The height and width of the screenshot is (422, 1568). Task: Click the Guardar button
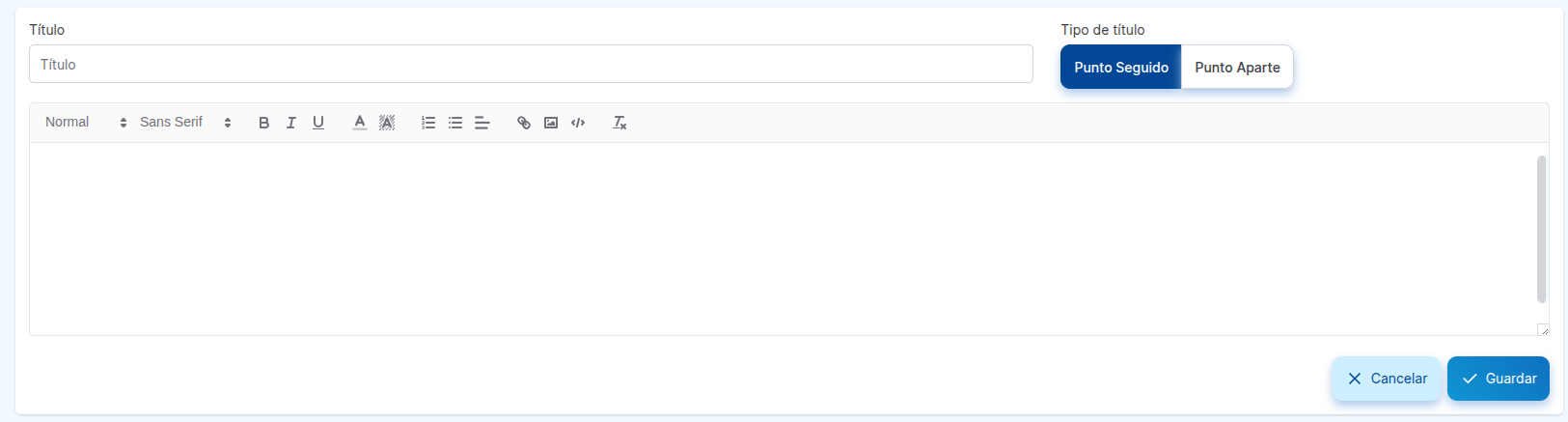(x=1498, y=379)
